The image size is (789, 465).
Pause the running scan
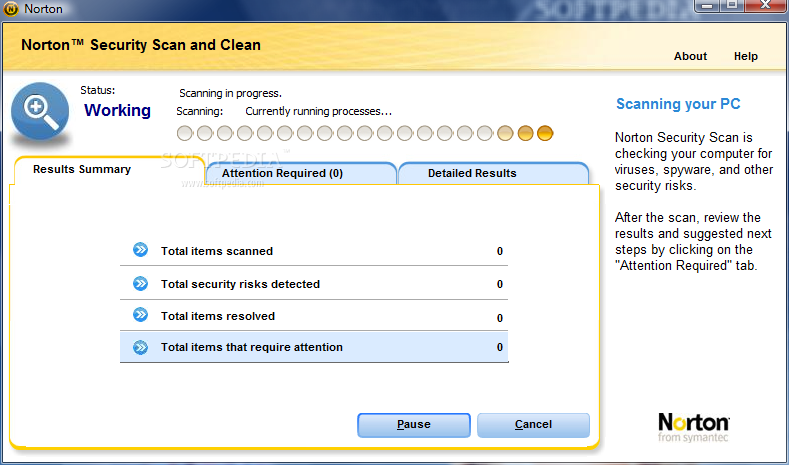tap(414, 425)
